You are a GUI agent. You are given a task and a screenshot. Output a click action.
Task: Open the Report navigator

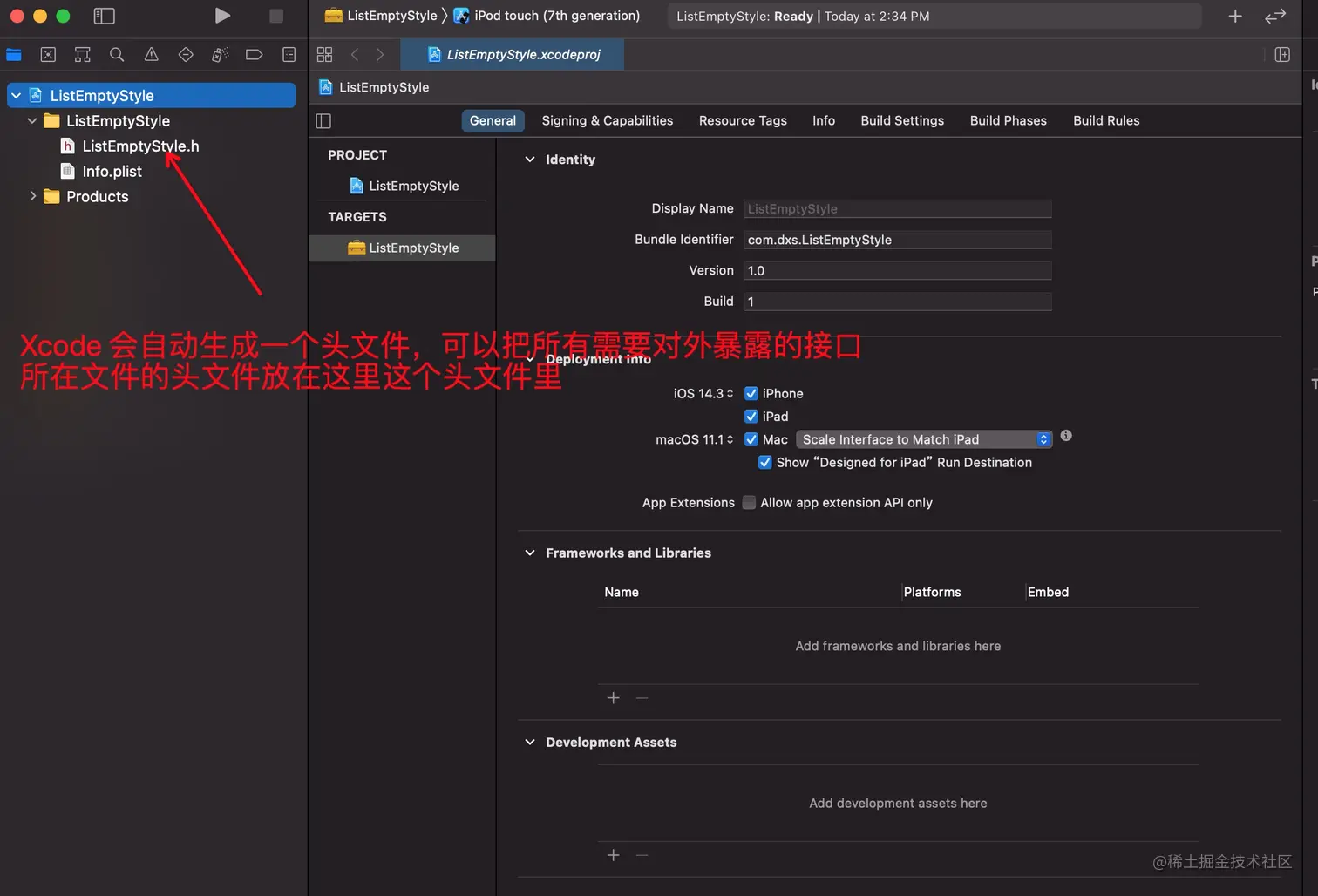(289, 55)
